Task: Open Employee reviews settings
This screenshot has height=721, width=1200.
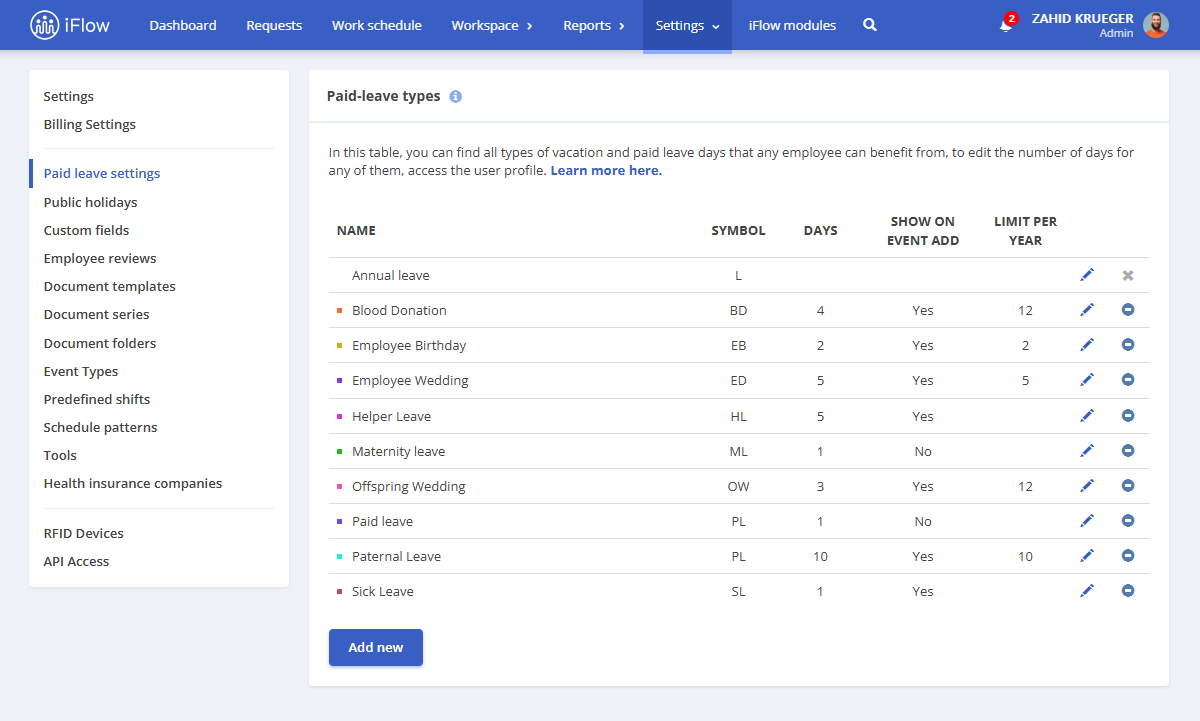Action: [x=100, y=259]
